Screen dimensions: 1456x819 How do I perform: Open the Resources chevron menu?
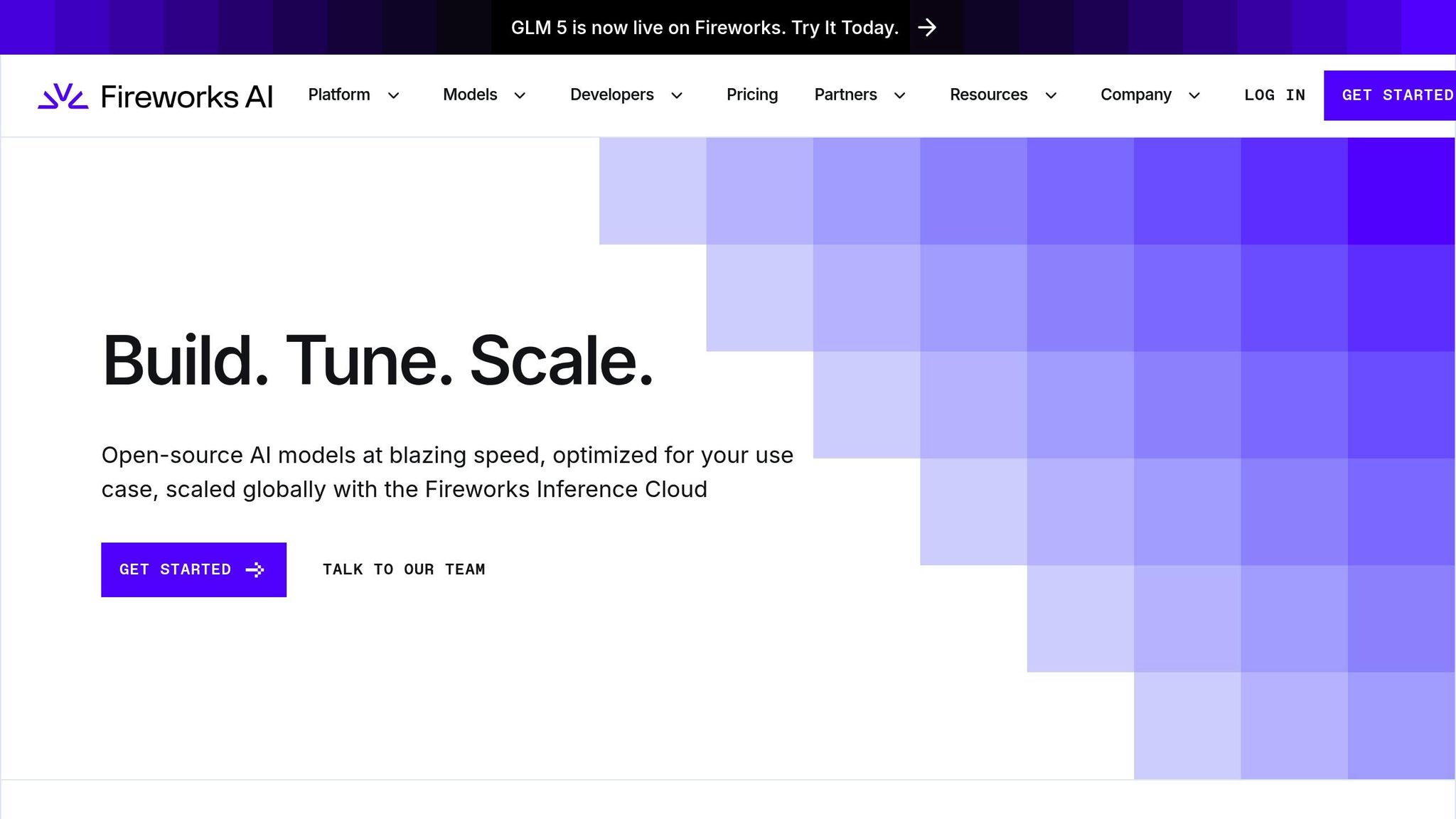(1051, 95)
